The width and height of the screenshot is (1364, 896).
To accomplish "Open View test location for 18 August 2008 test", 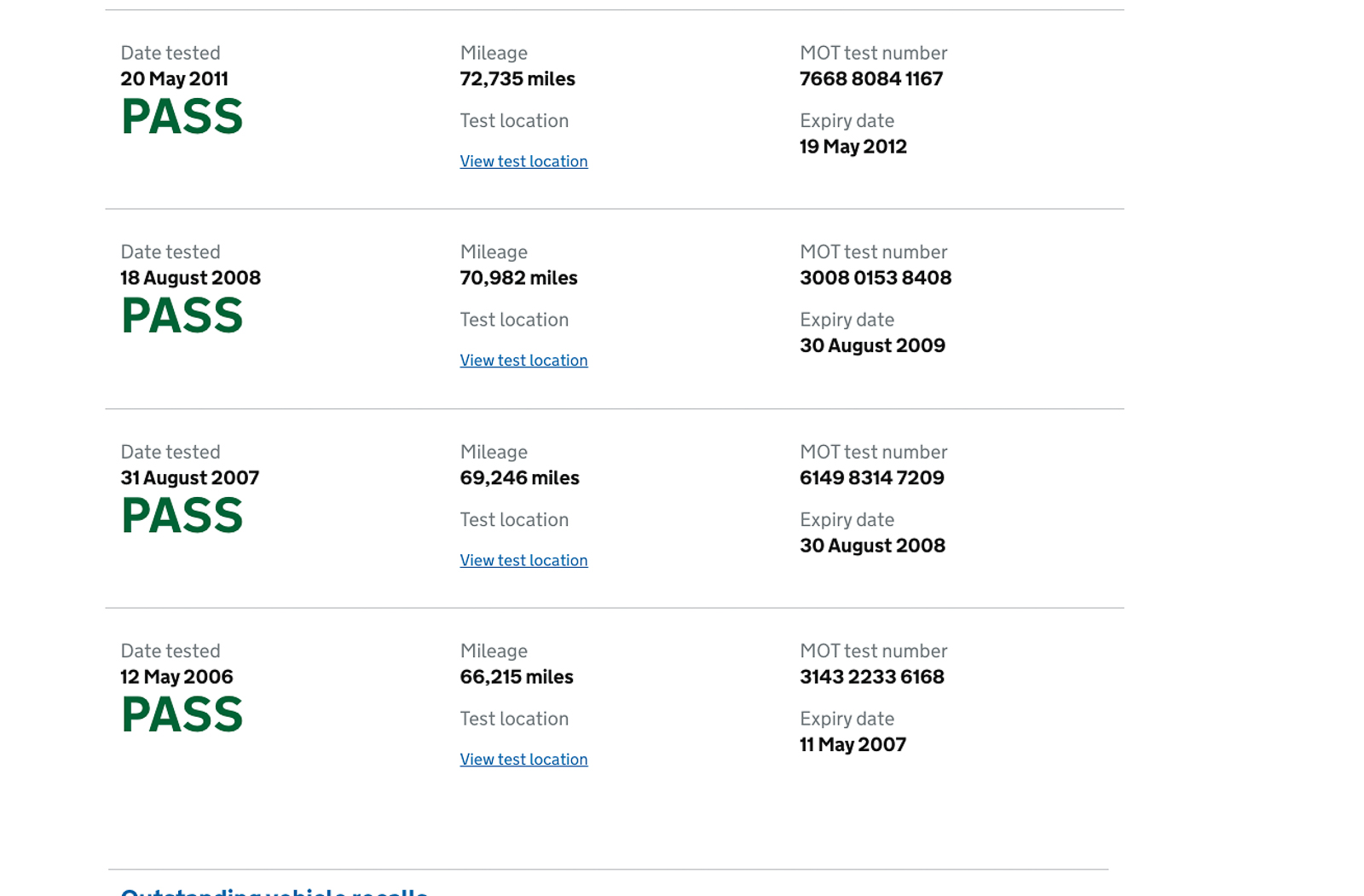I will (523, 361).
